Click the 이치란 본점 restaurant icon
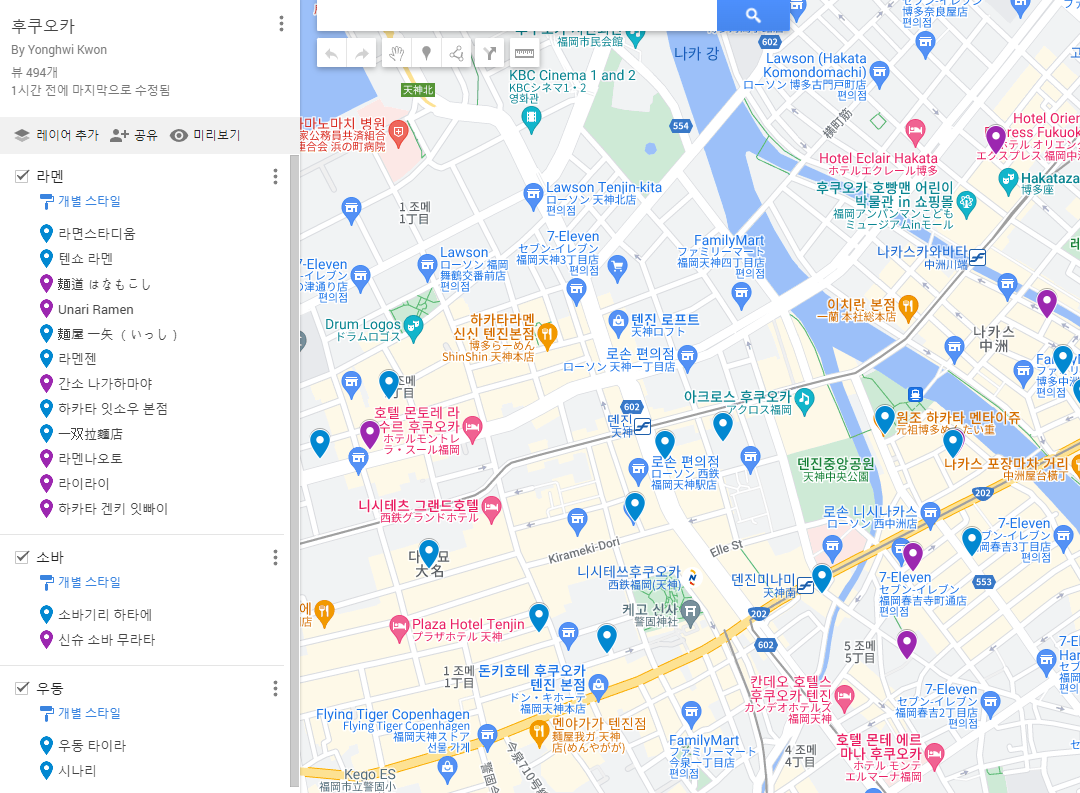This screenshot has height=793, width=1080. [x=908, y=308]
